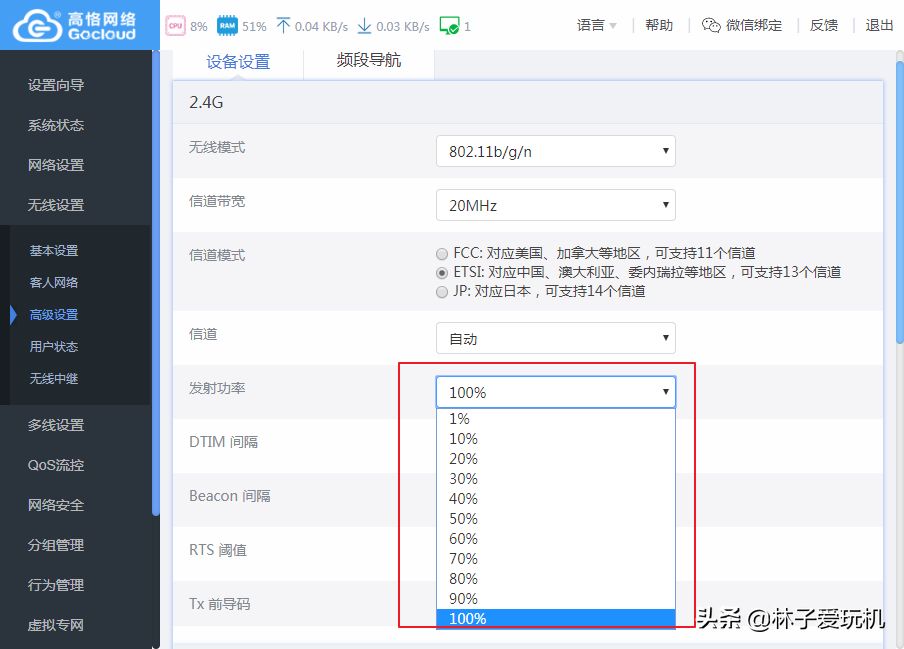Click the RTS 阈值 label
The height and width of the screenshot is (649, 904).
pos(217,550)
